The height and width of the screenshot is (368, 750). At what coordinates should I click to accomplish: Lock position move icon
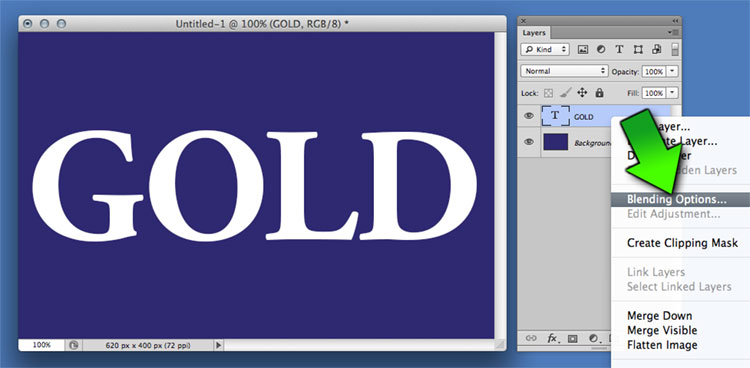click(x=582, y=93)
